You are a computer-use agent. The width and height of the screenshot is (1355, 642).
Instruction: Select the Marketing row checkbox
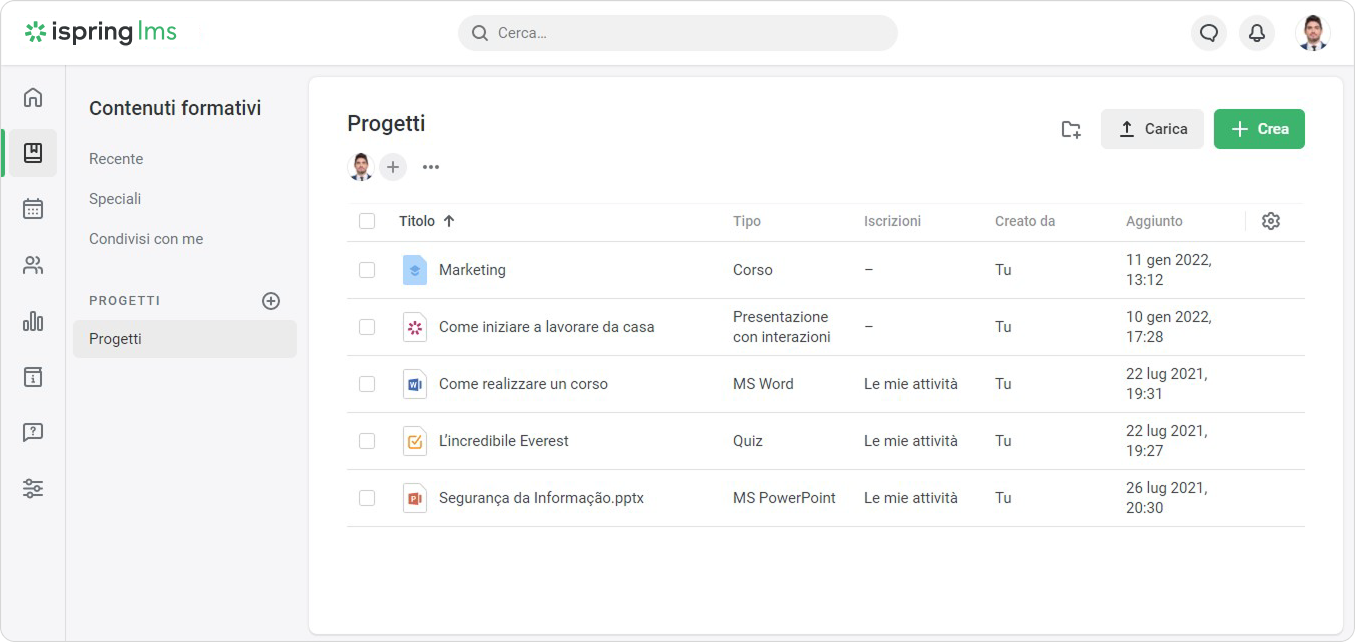point(367,270)
